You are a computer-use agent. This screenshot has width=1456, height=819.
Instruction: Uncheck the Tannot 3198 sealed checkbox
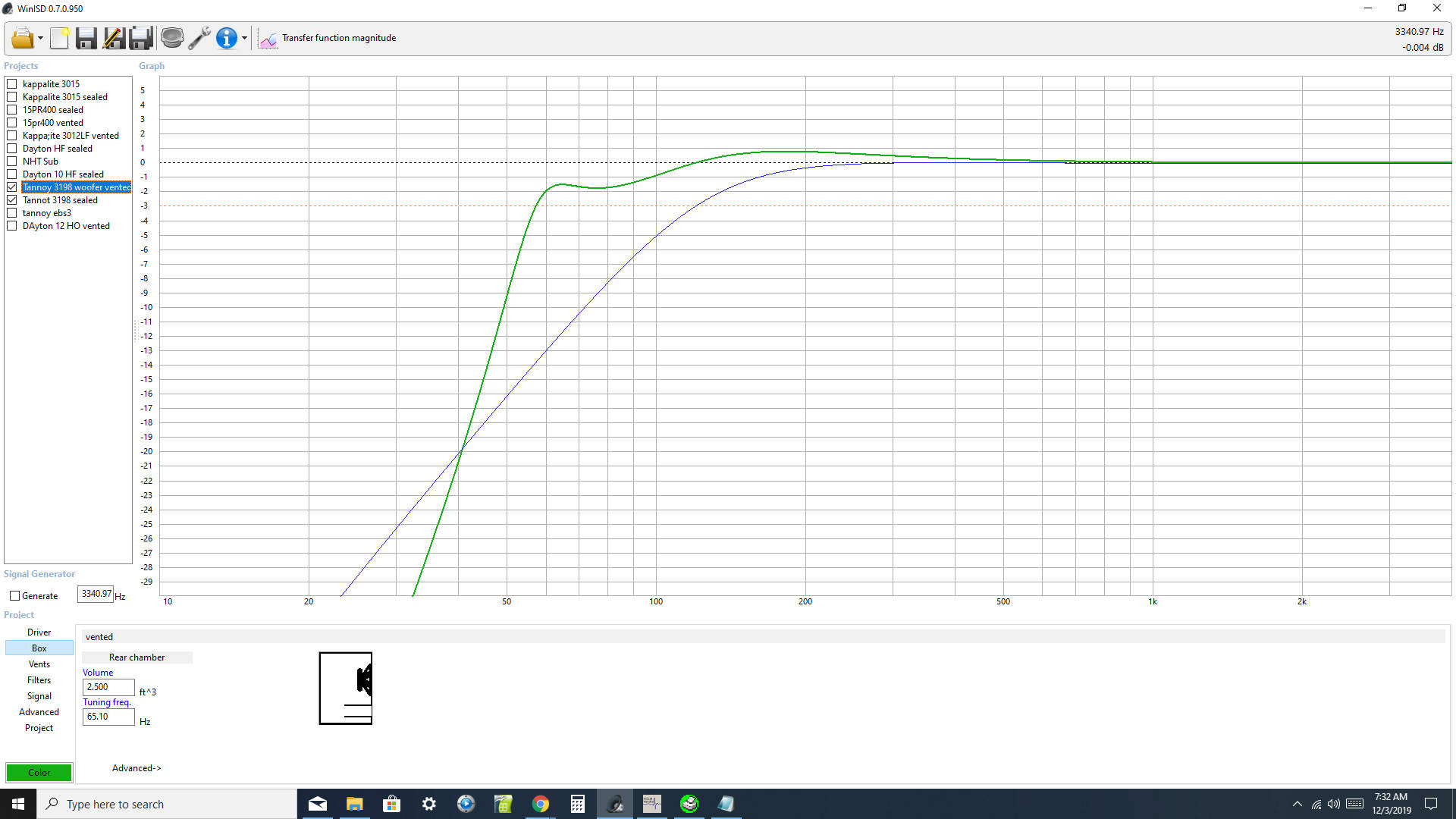(x=12, y=200)
